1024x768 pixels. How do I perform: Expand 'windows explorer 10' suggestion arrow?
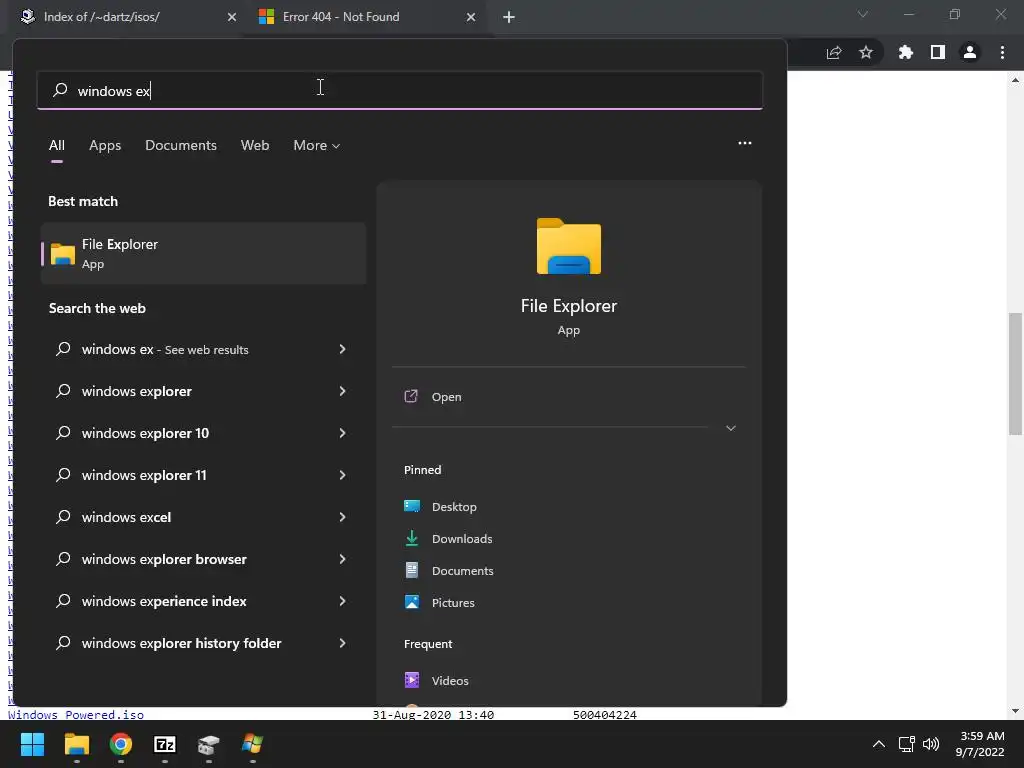[x=342, y=433]
